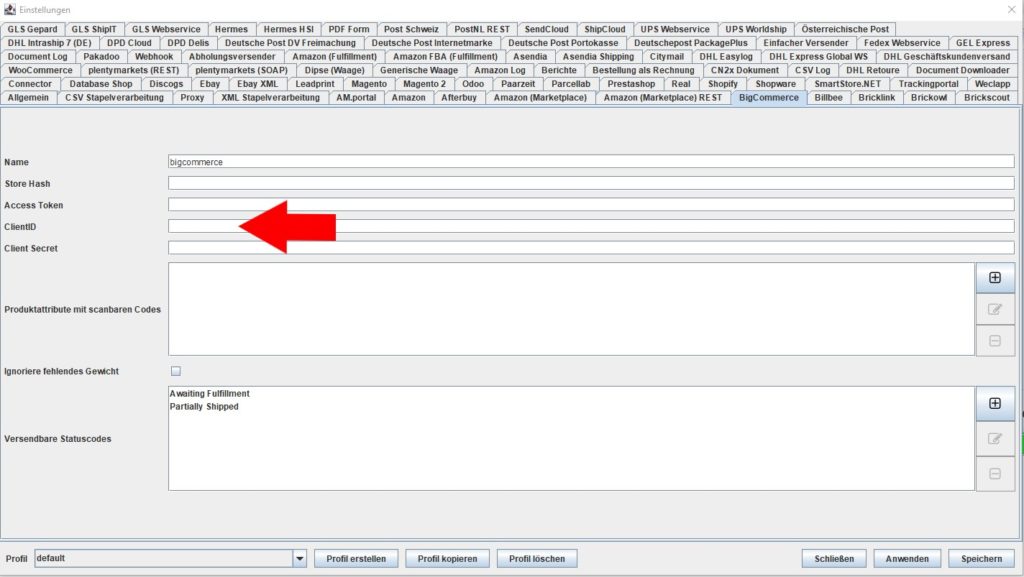The width and height of the screenshot is (1024, 577).
Task: Switch to the Database Shop tab
Action: (x=101, y=84)
